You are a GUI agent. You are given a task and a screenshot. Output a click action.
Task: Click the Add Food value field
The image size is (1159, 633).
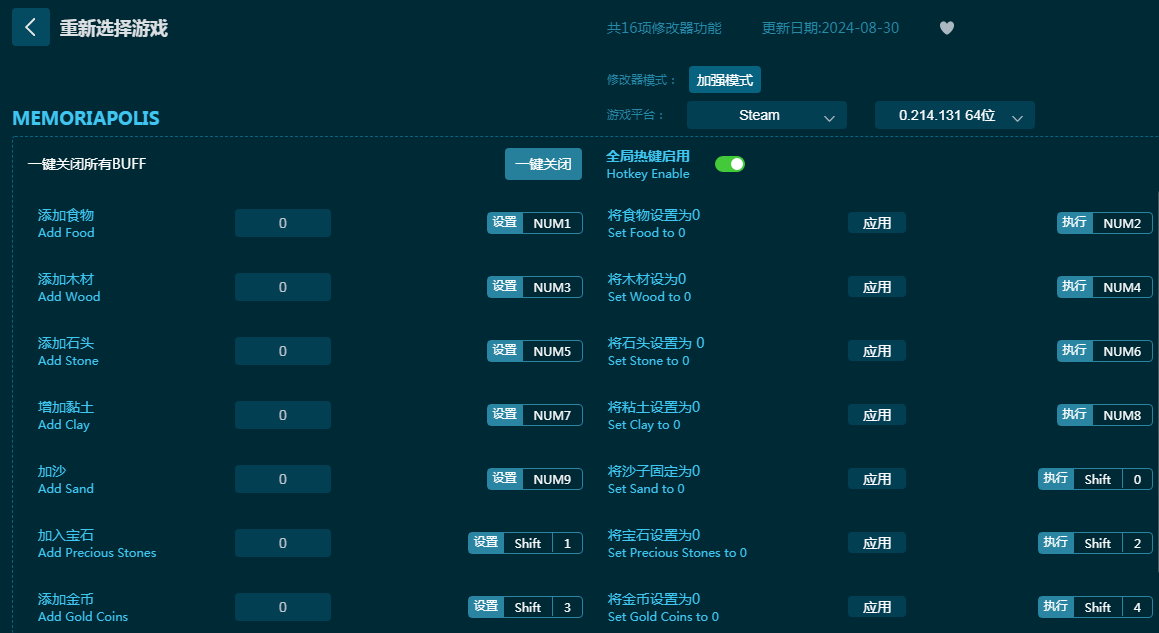(283, 223)
